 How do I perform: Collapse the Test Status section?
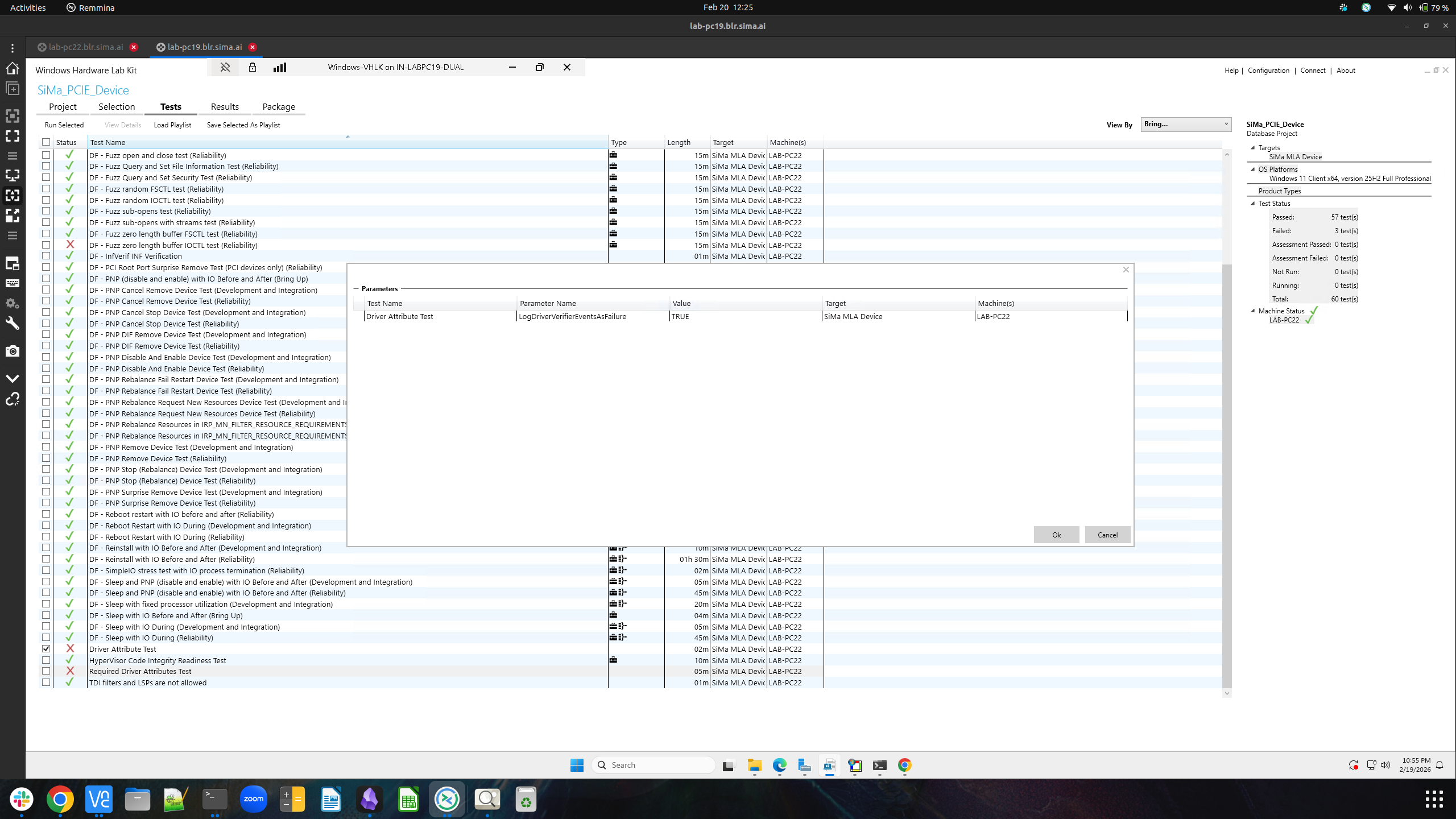[x=1254, y=203]
